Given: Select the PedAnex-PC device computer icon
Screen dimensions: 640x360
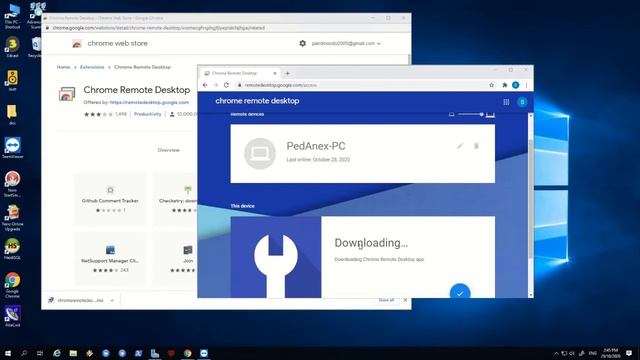Looking at the screenshot, I should coord(260,153).
